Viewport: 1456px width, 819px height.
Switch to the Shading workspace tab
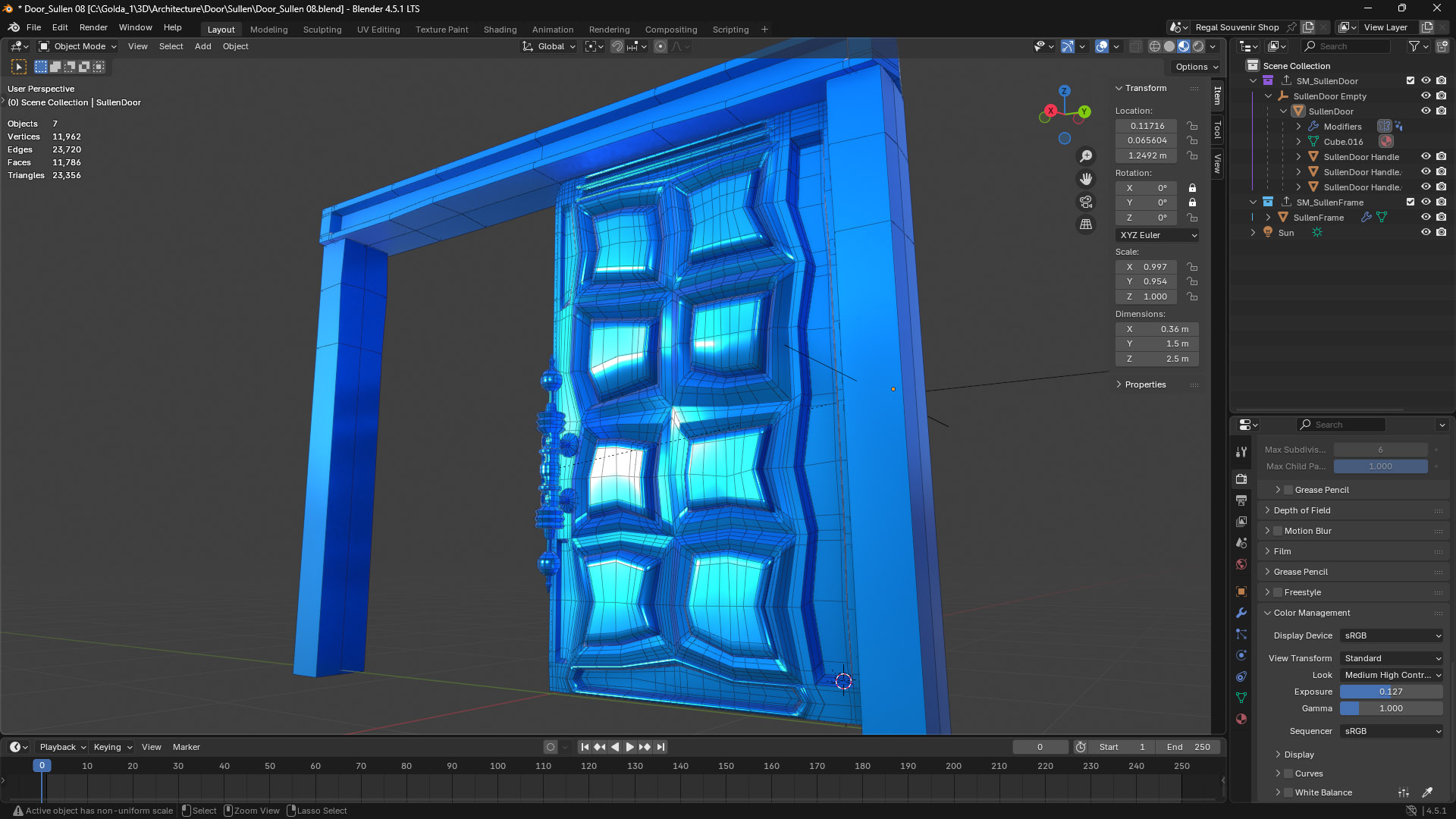pyautogui.click(x=500, y=30)
